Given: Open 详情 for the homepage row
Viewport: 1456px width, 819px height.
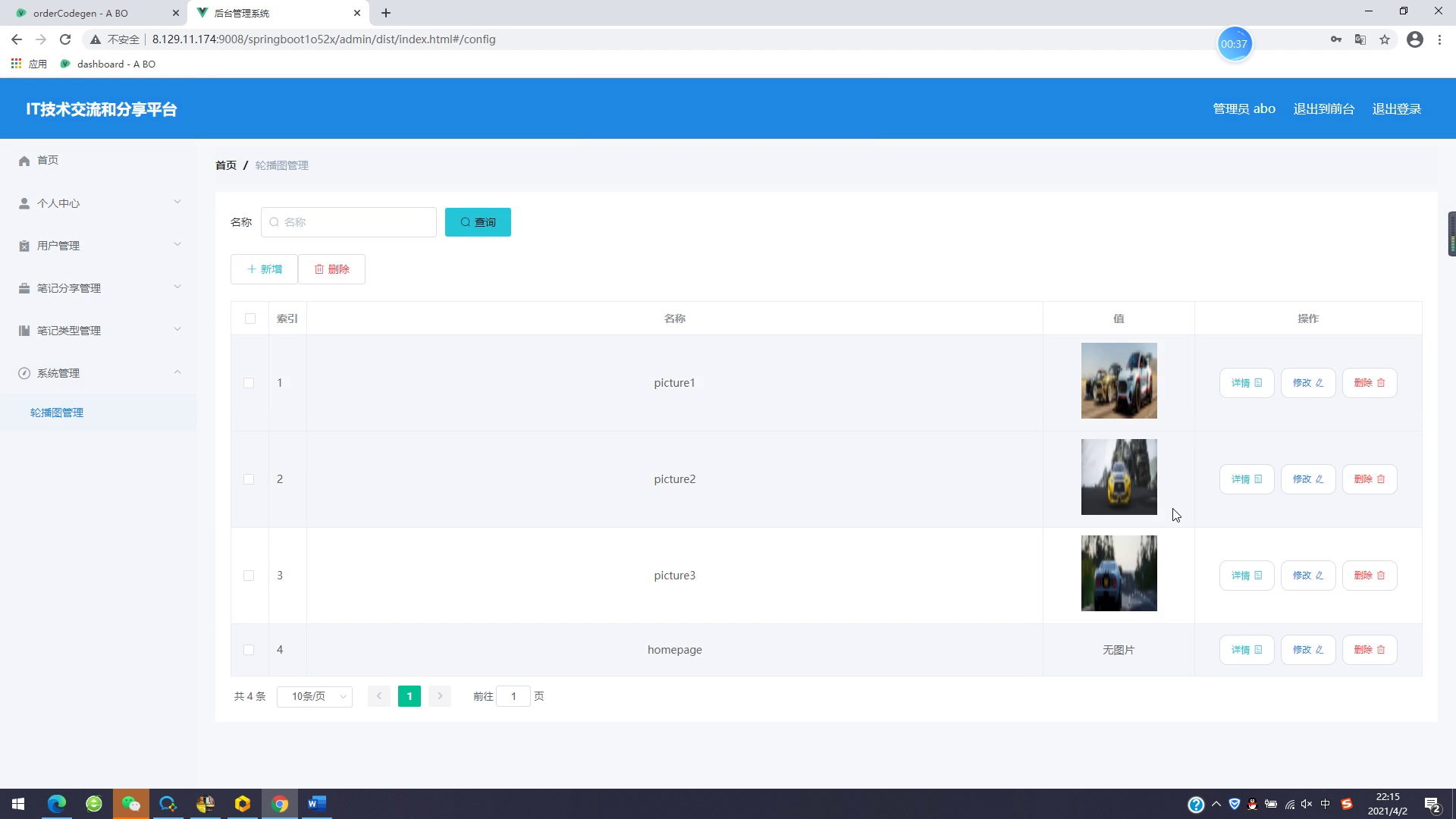Looking at the screenshot, I should click(1247, 650).
